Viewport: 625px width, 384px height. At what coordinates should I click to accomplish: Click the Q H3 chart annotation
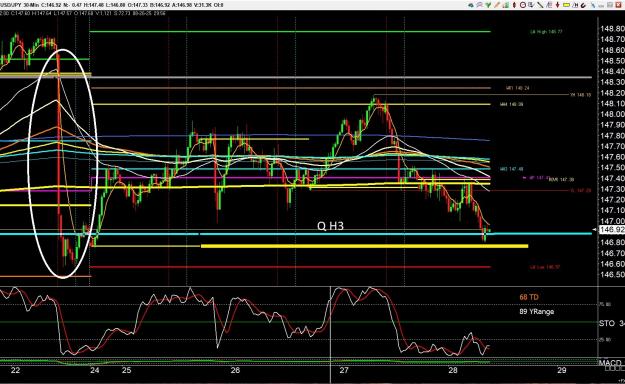[x=330, y=226]
